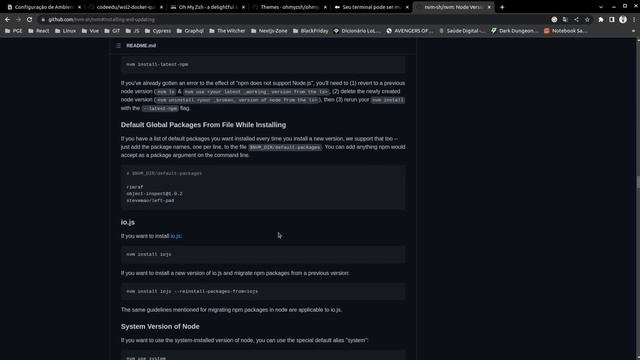640x360 pixels.
Task: Close the Oh My Zsh tab
Action: pyautogui.click(x=243, y=7)
